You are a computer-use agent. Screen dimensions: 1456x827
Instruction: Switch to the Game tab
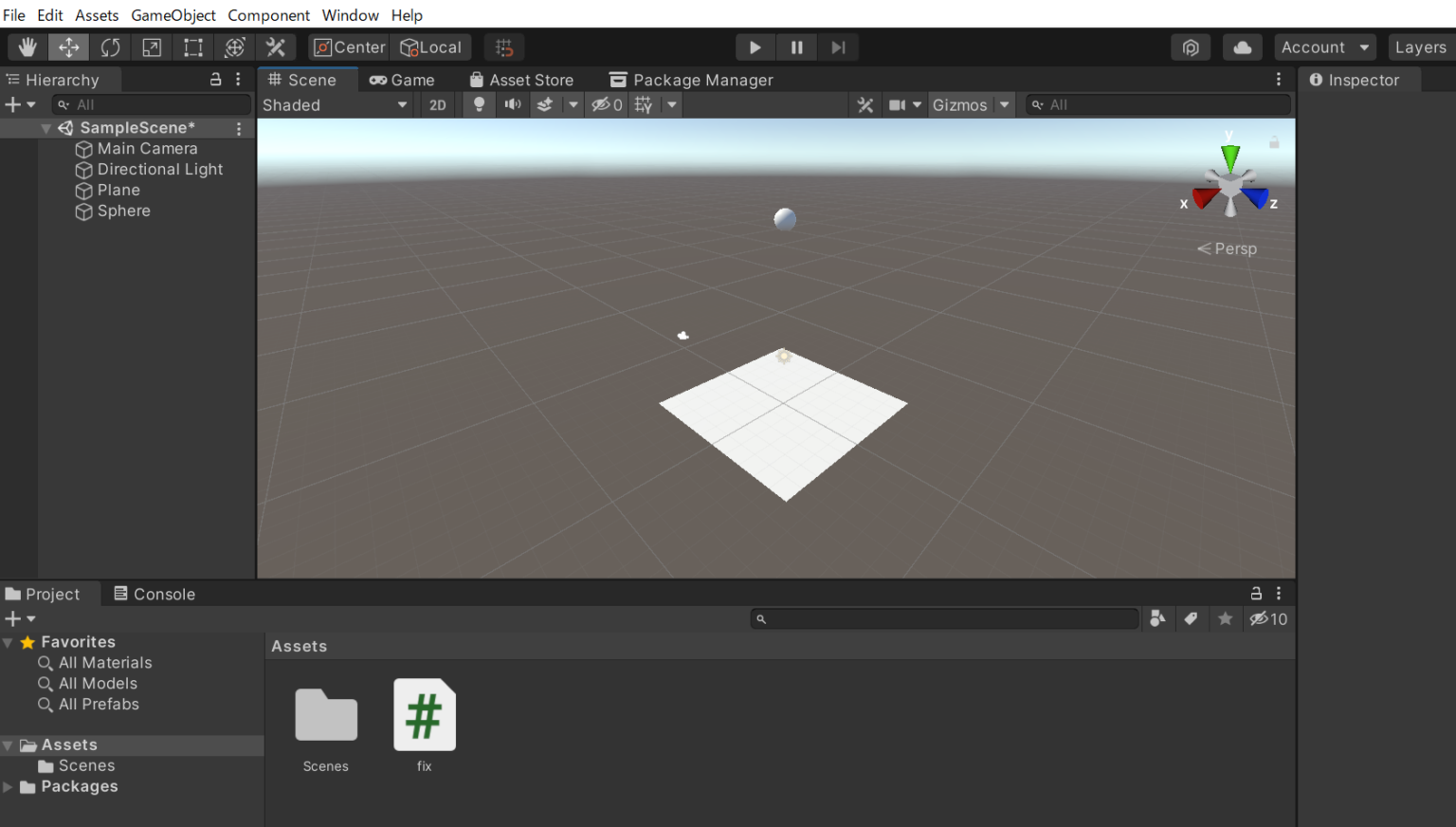(x=403, y=80)
